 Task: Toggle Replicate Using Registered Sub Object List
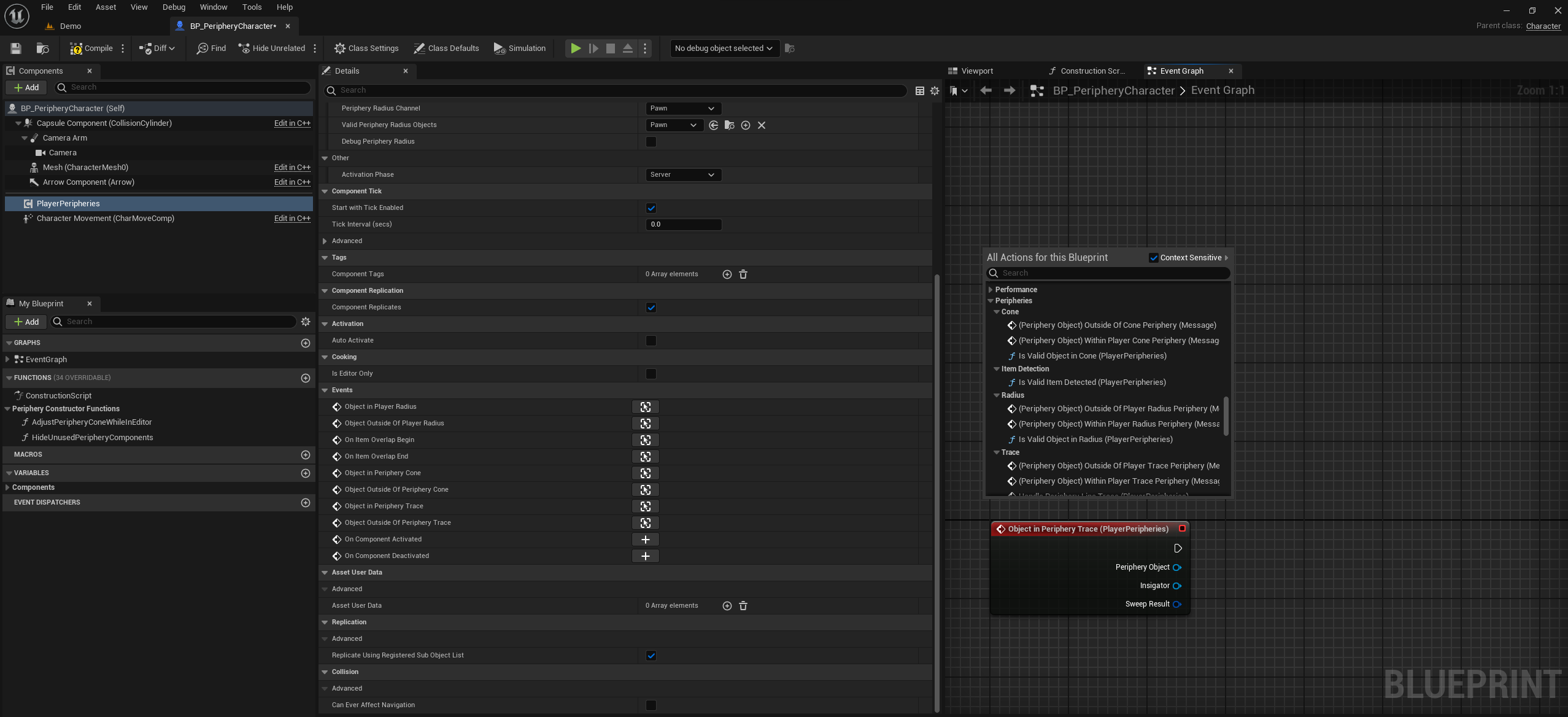point(651,656)
